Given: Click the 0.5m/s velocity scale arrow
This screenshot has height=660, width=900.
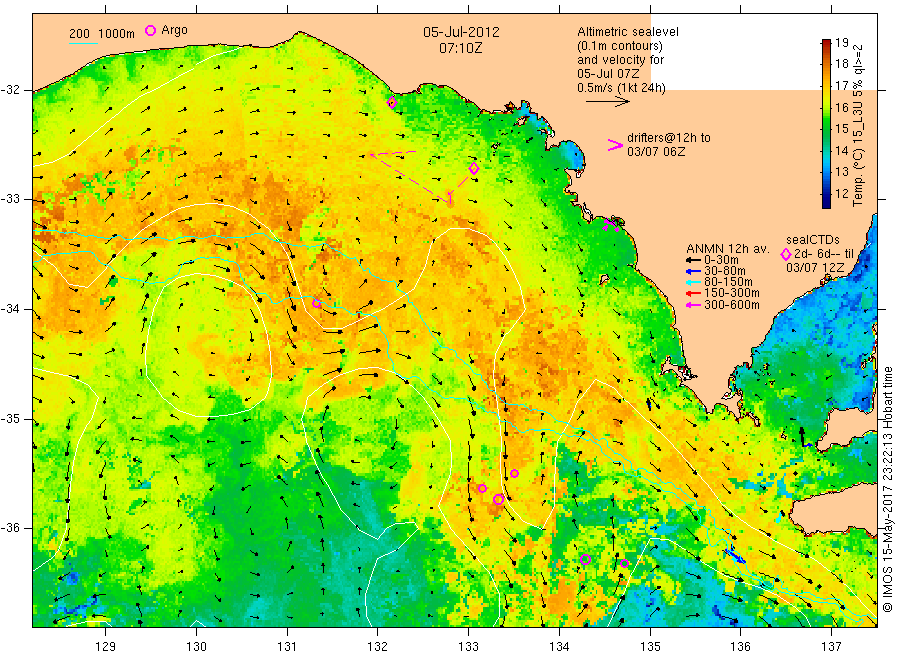Looking at the screenshot, I should pyautogui.click(x=608, y=102).
